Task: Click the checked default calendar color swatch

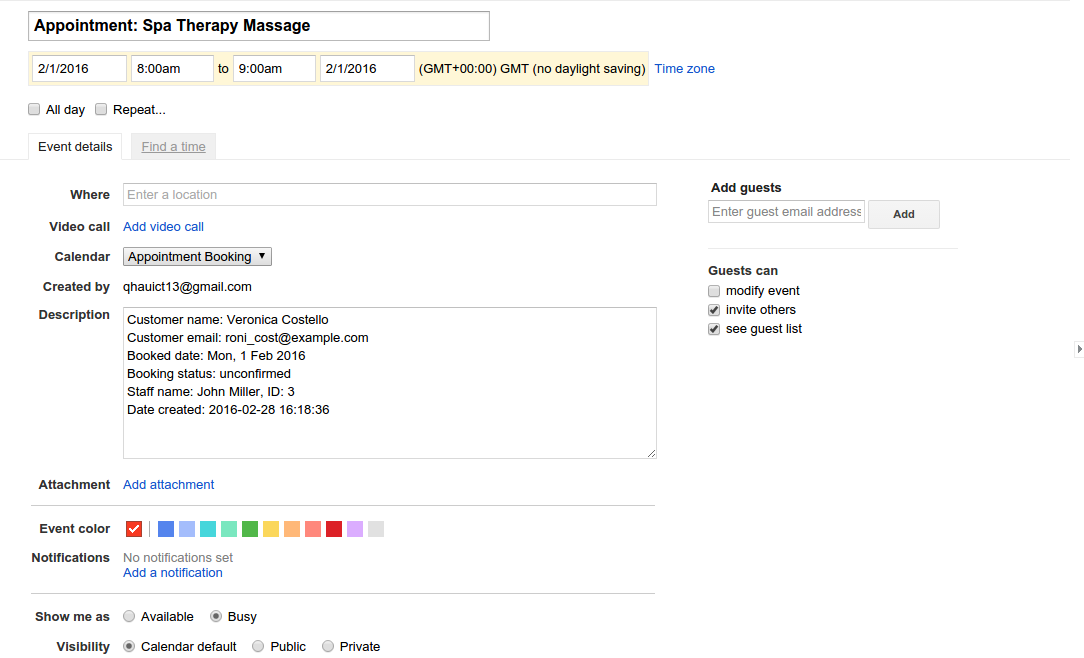Action: (134, 529)
